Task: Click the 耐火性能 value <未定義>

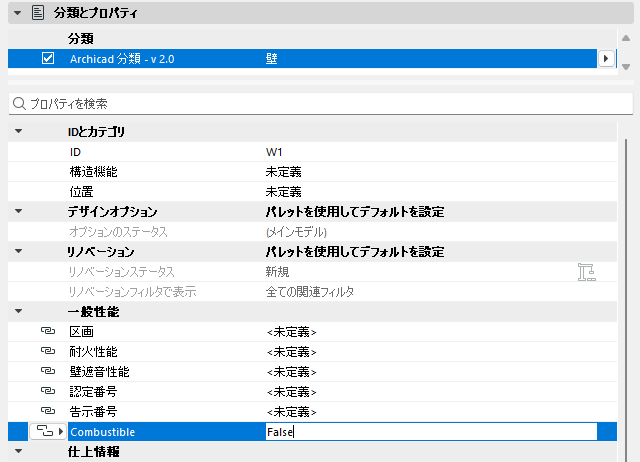Action: coord(291,352)
